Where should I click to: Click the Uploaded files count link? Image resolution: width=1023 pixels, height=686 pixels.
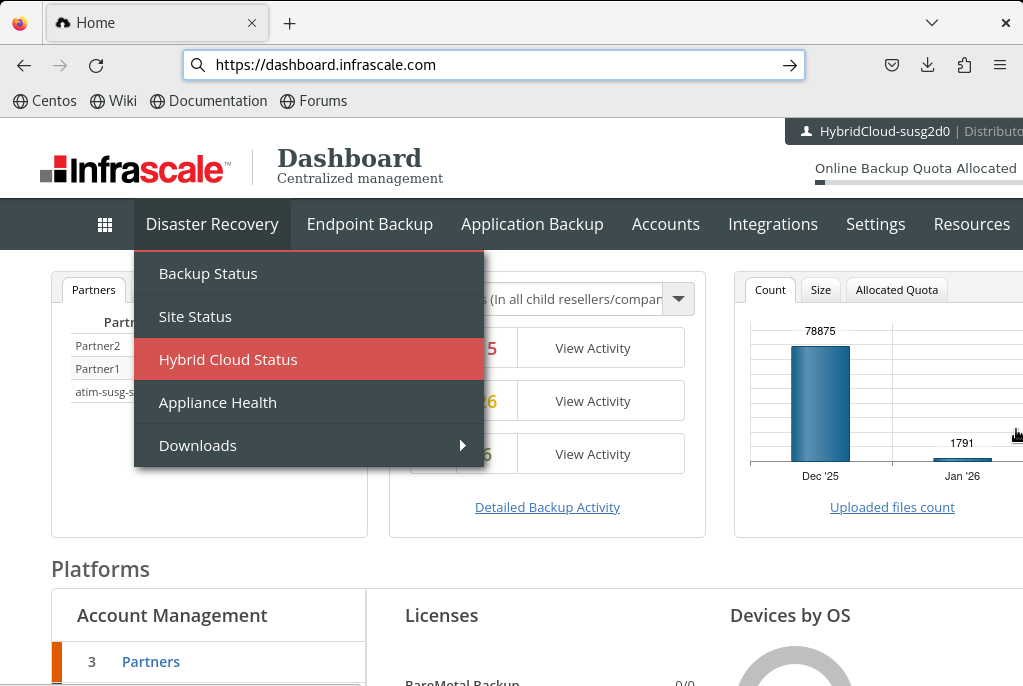point(892,508)
